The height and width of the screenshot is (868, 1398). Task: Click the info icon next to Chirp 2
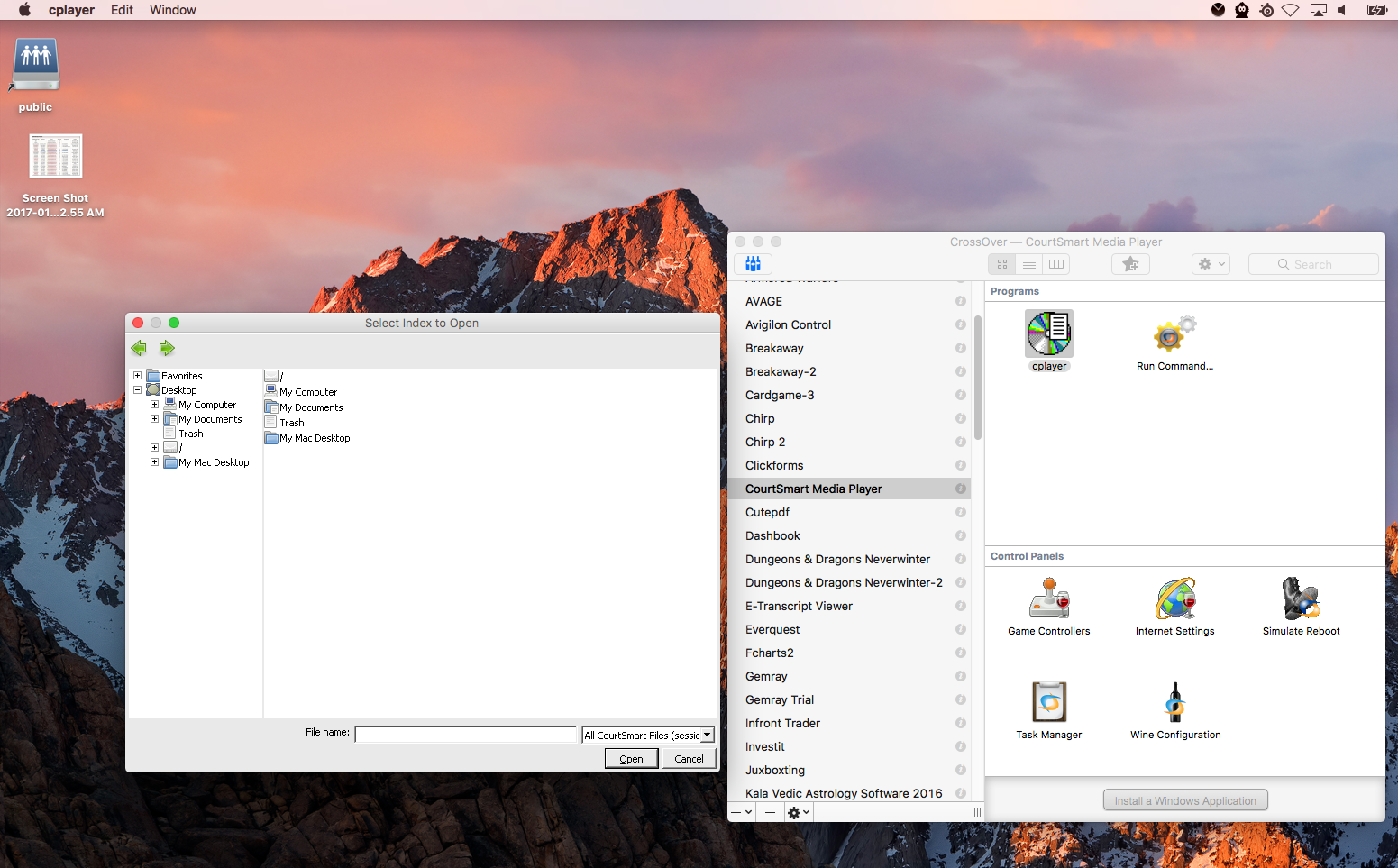961,442
